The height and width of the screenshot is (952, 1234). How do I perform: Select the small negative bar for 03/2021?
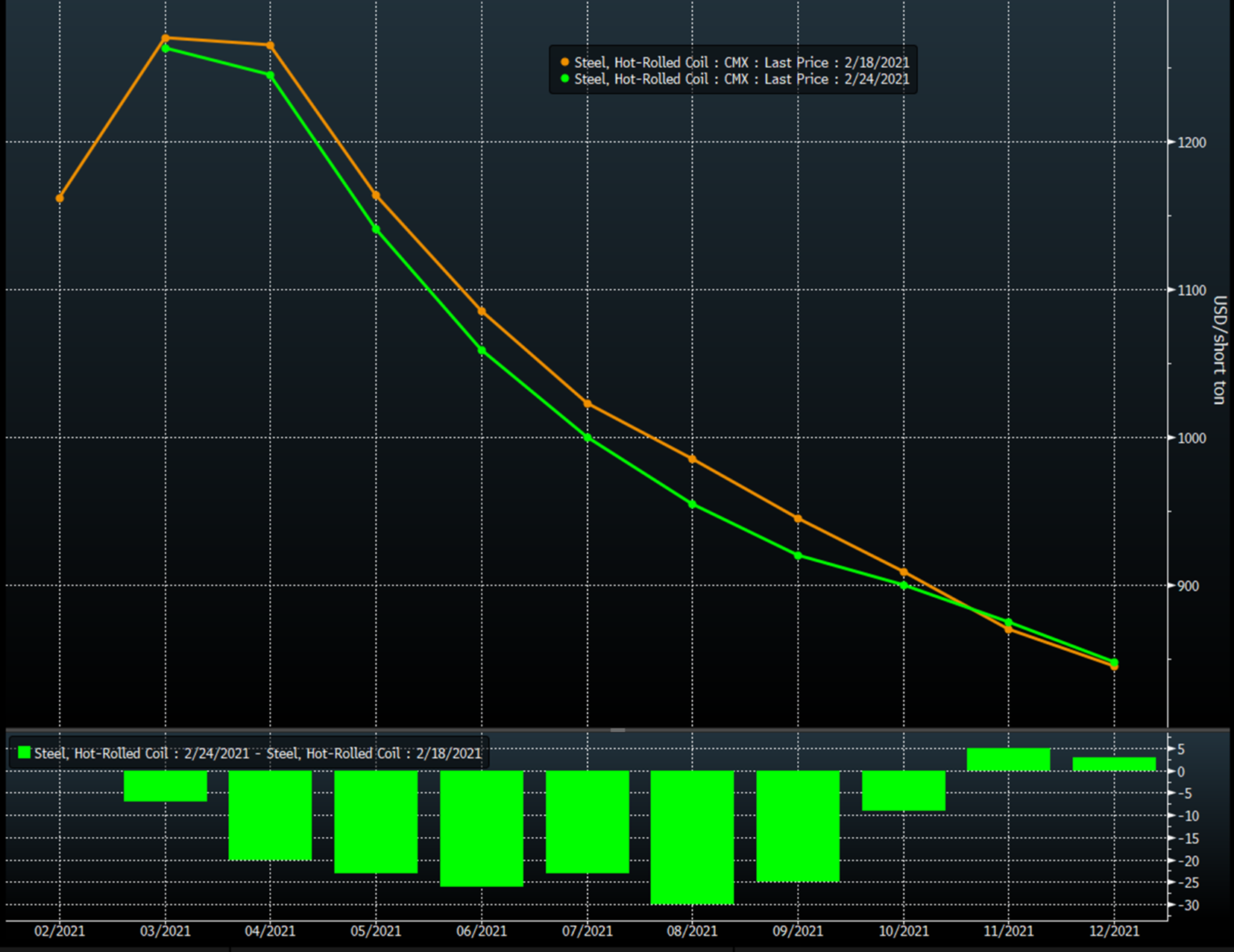point(165,786)
